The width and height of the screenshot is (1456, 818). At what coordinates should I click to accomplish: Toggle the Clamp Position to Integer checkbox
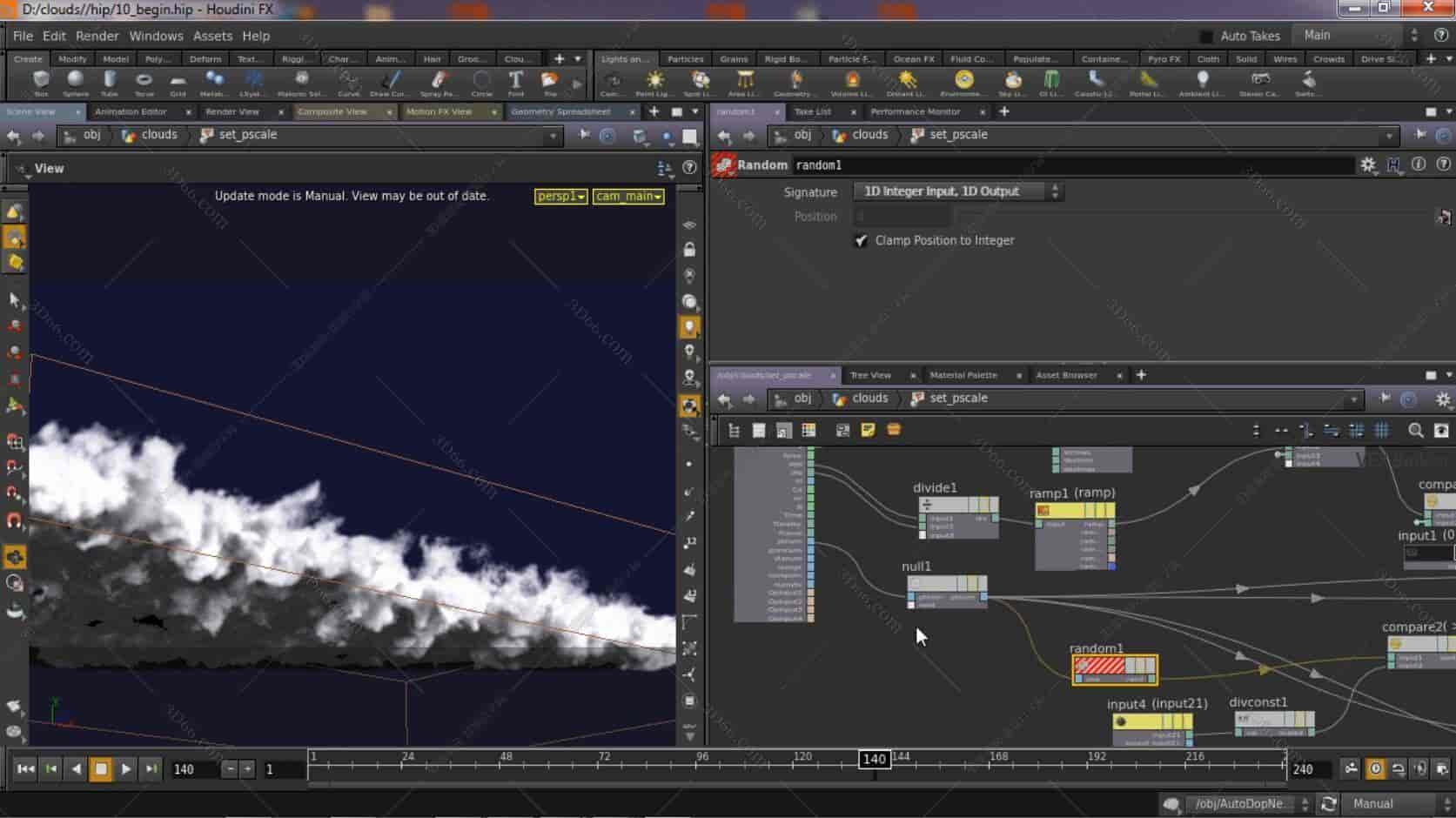[861, 240]
